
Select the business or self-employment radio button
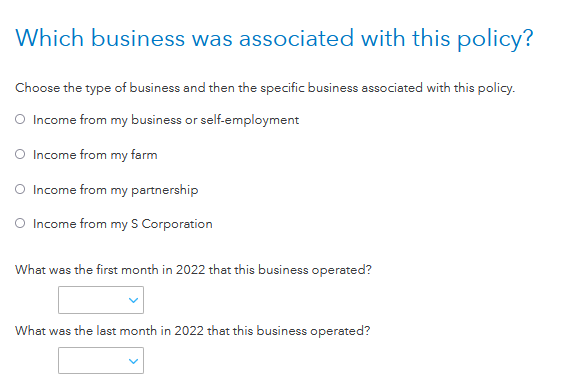point(20,119)
